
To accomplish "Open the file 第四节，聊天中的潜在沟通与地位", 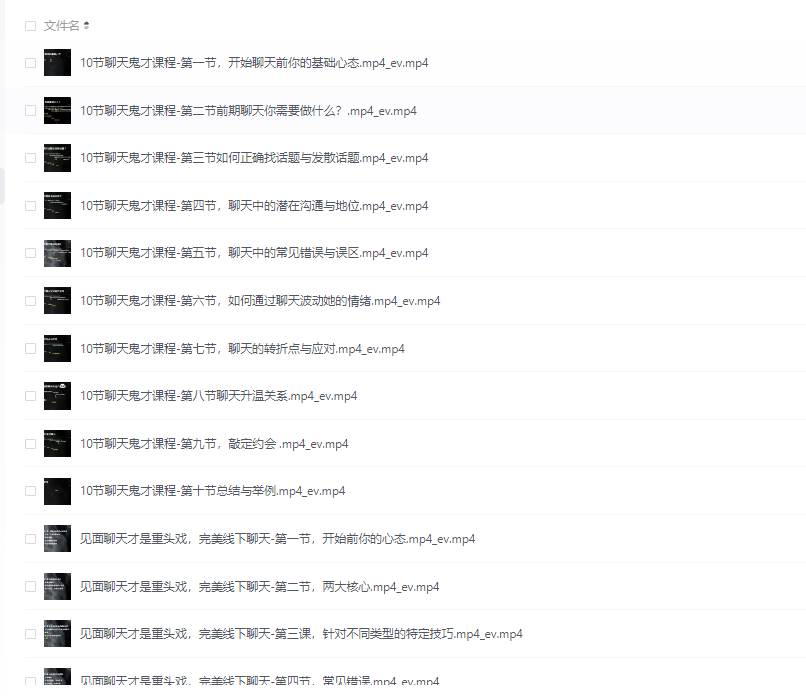I will click(254, 206).
